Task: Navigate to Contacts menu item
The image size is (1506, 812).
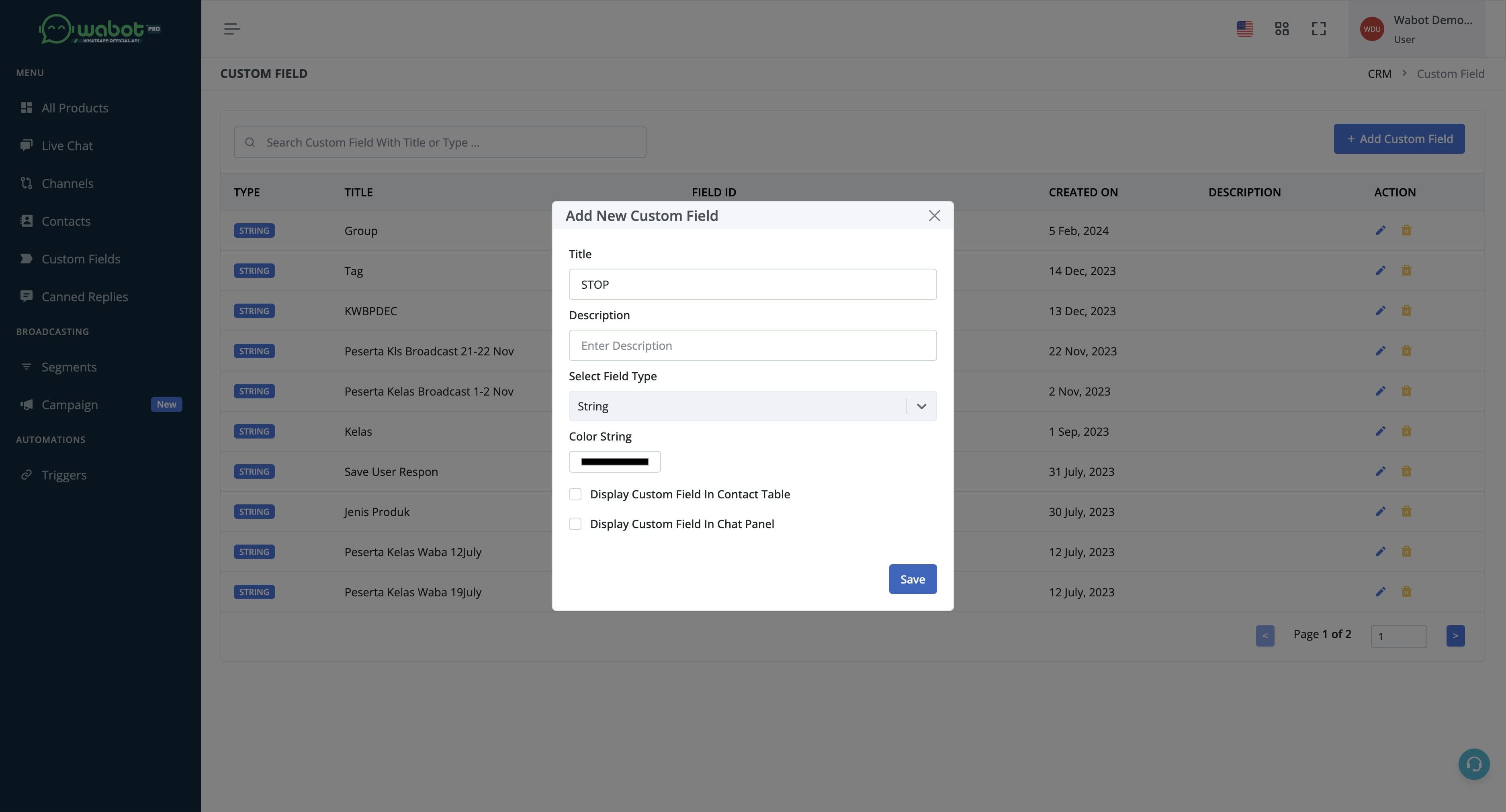Action: [x=65, y=221]
